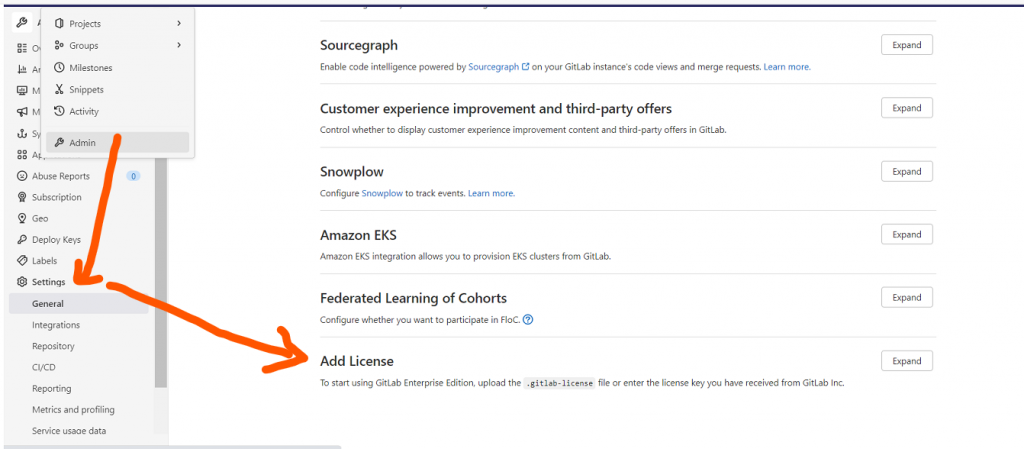Expand the Sourcegraph settings section
This screenshot has width=1024, height=449.
click(x=906, y=45)
